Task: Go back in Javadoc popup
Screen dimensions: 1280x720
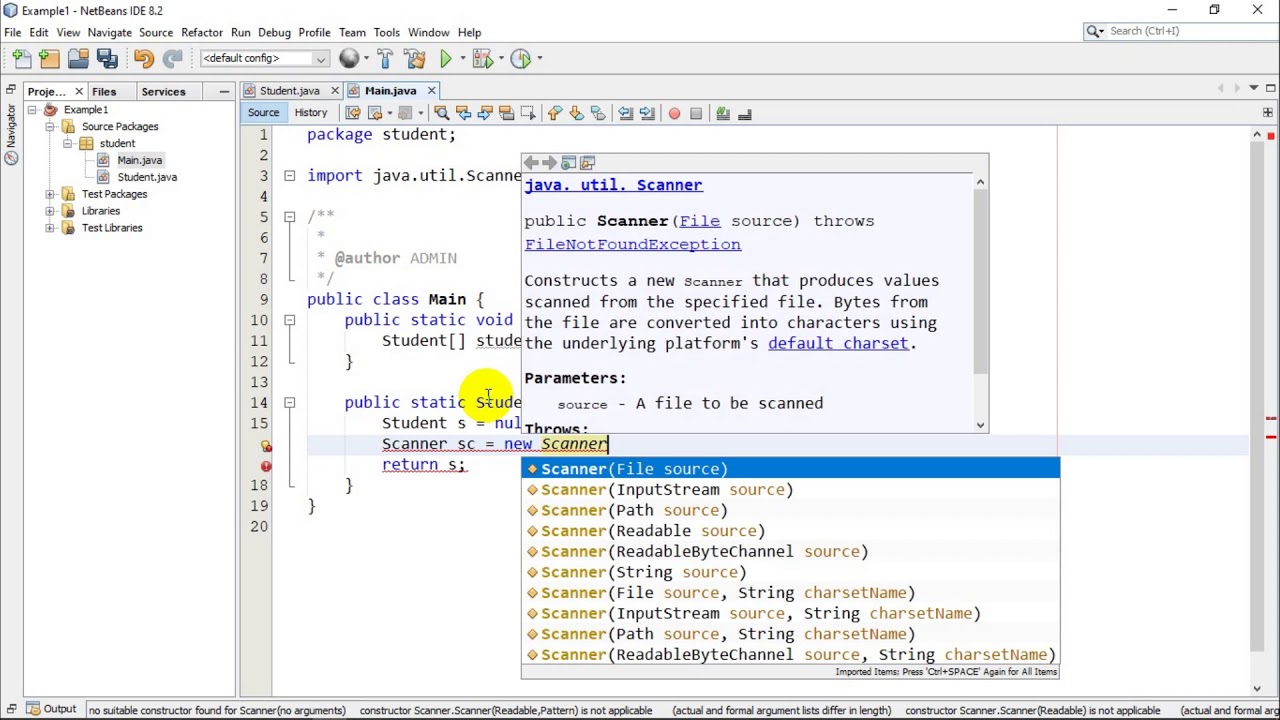Action: coord(532,163)
